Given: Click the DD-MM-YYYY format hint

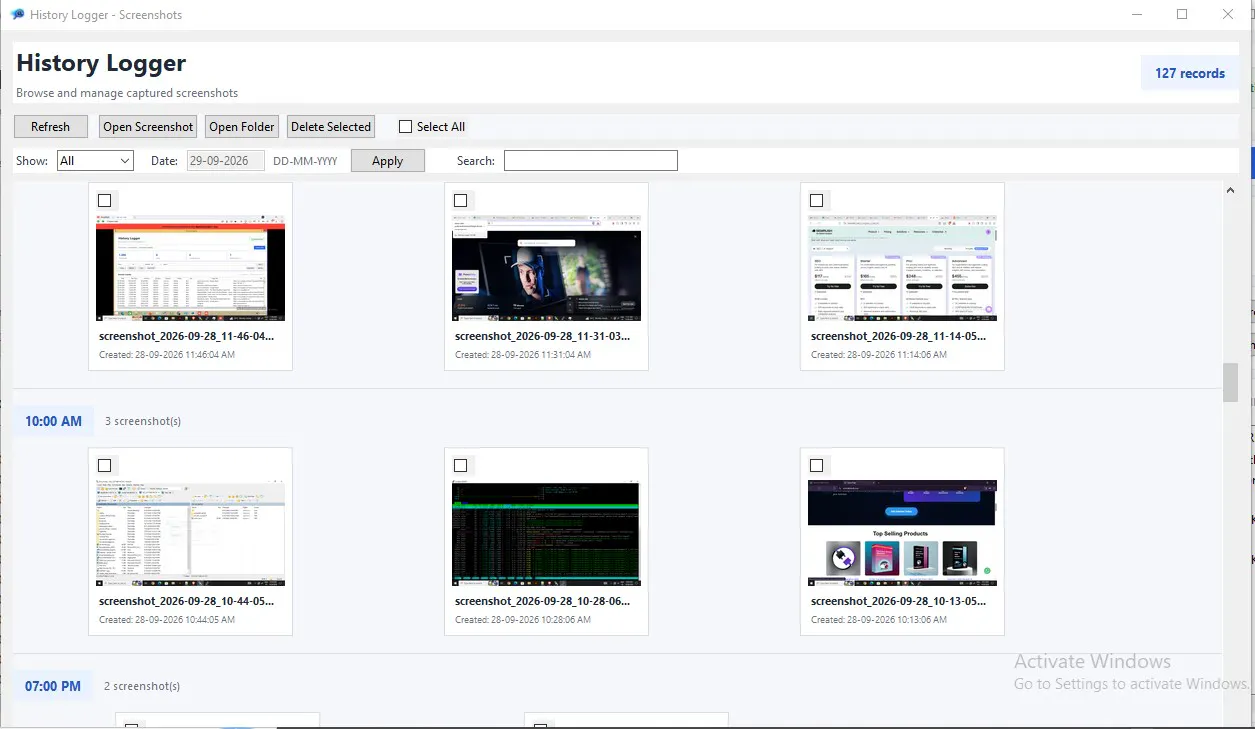Looking at the screenshot, I should click(305, 161).
